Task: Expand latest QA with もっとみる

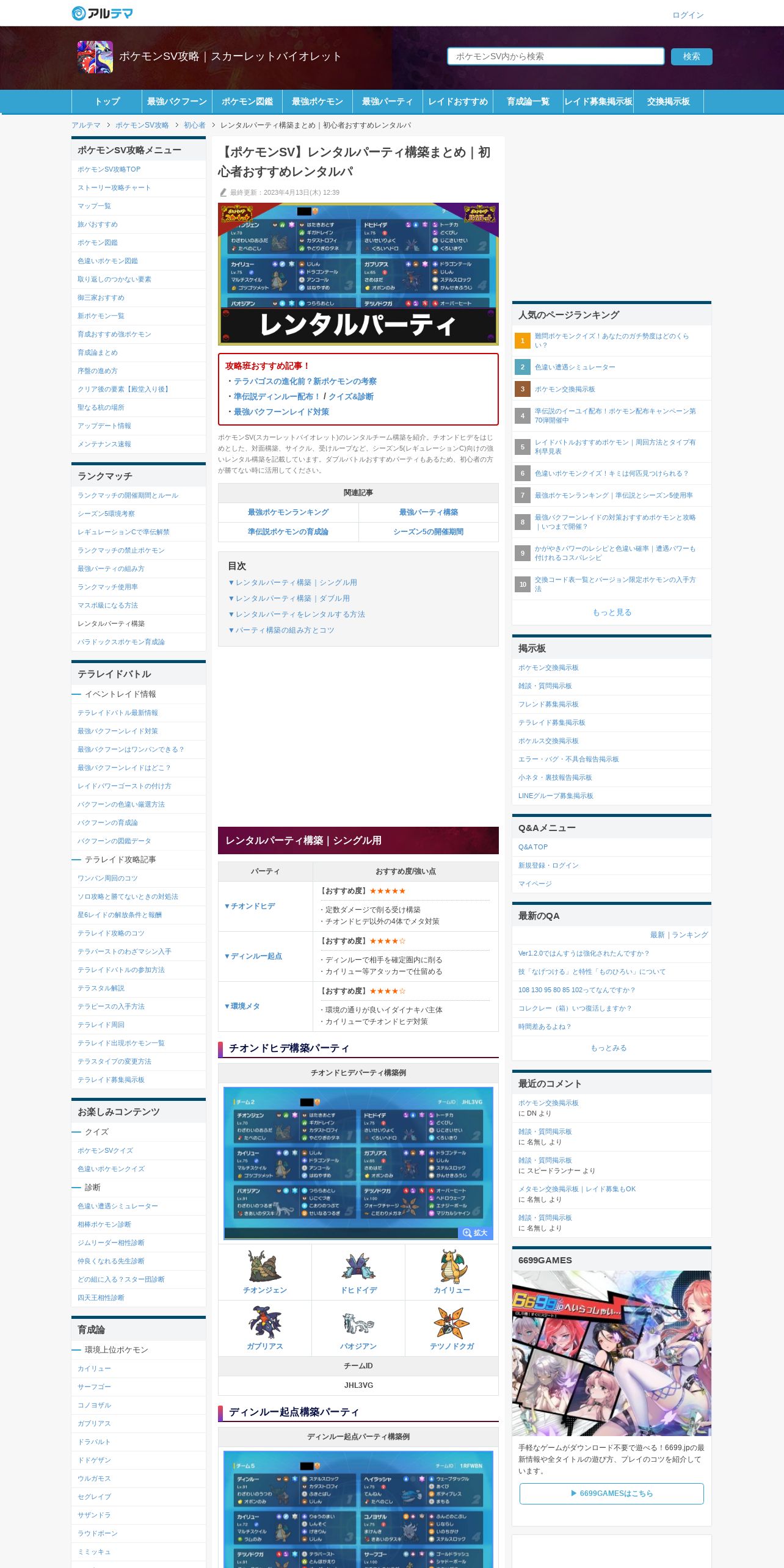Action: click(608, 1048)
